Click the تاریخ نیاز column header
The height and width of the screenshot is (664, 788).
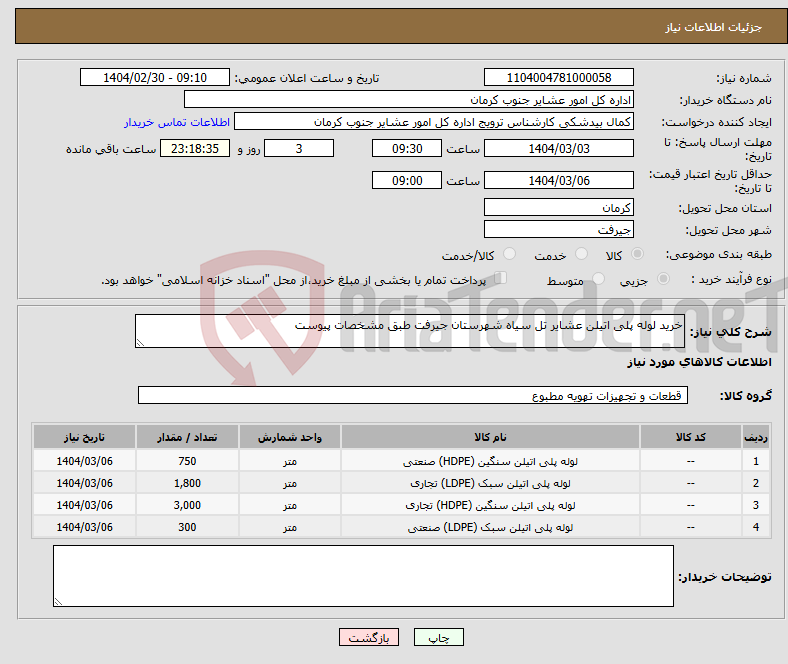pyautogui.click(x=84, y=437)
